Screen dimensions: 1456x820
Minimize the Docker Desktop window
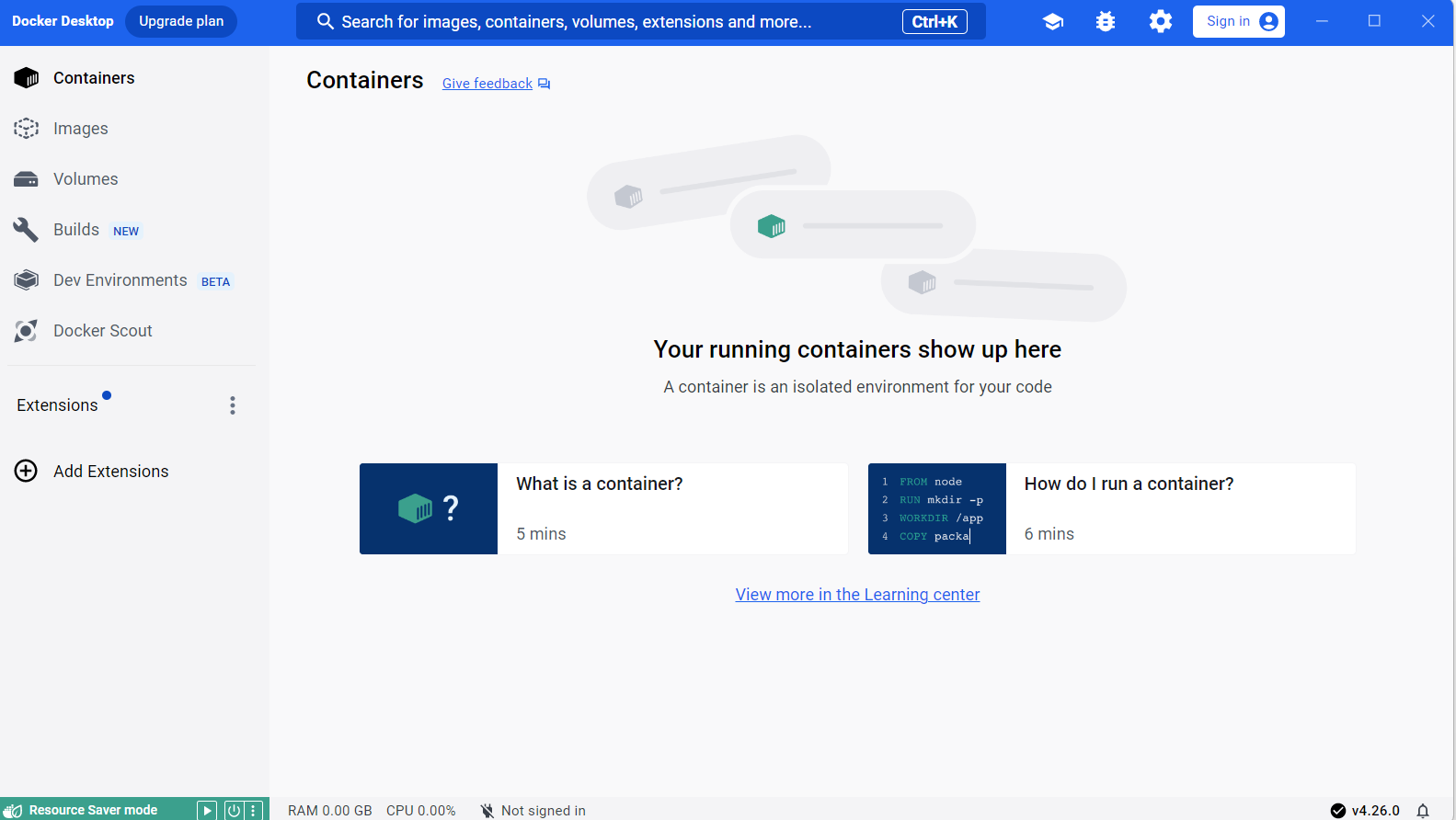1322,21
